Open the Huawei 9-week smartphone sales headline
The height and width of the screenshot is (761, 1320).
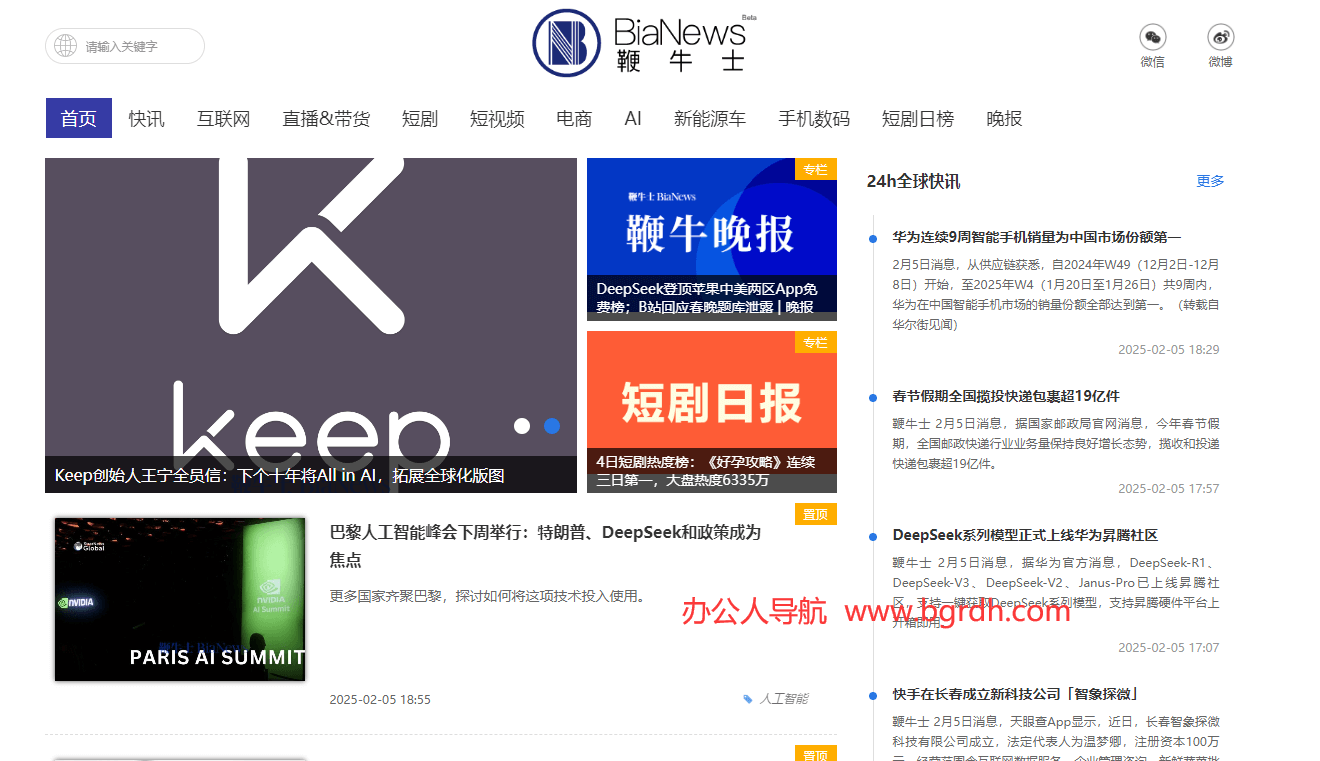(x=1036, y=237)
